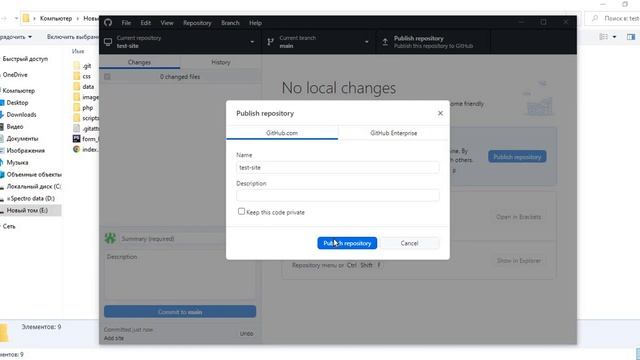
Task: Click the commit Description text area
Action: pyautogui.click(x=180, y=276)
